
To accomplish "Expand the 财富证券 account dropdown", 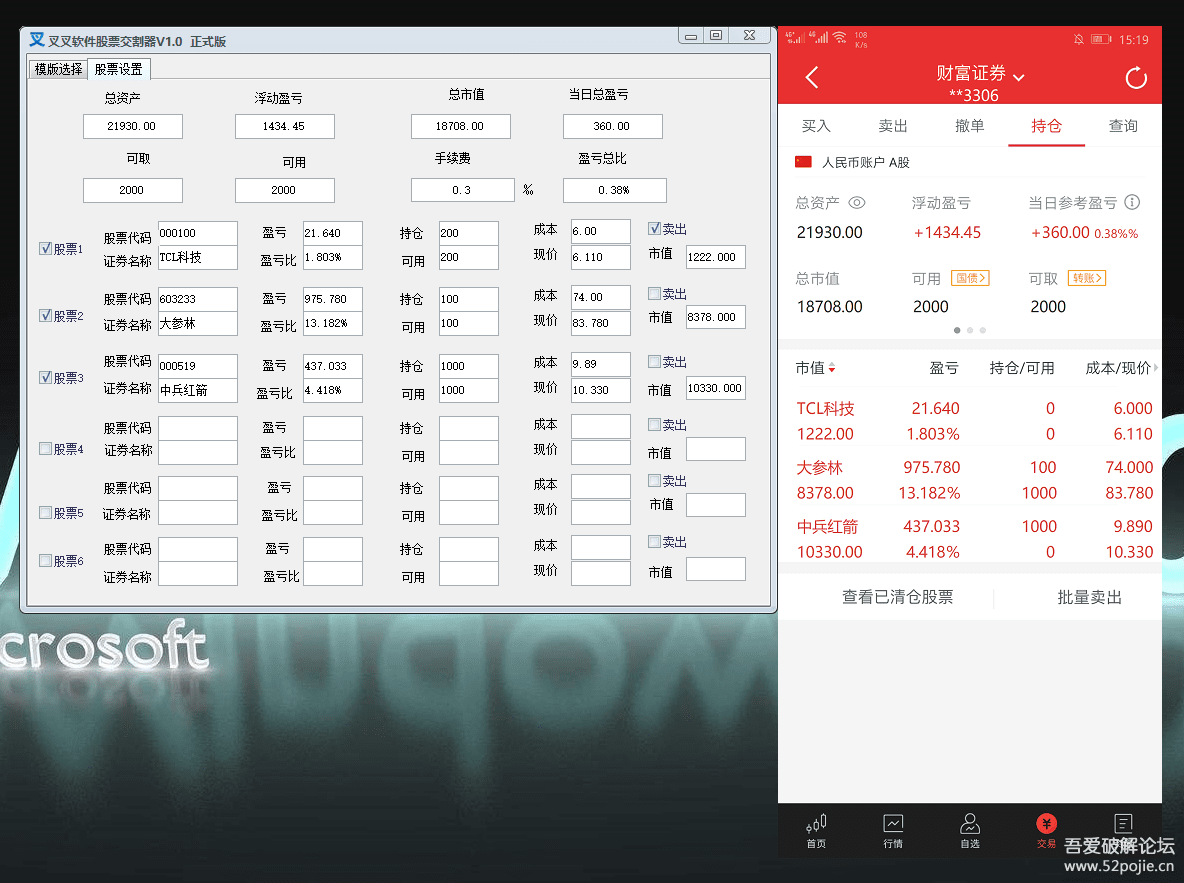I will (x=1019, y=76).
